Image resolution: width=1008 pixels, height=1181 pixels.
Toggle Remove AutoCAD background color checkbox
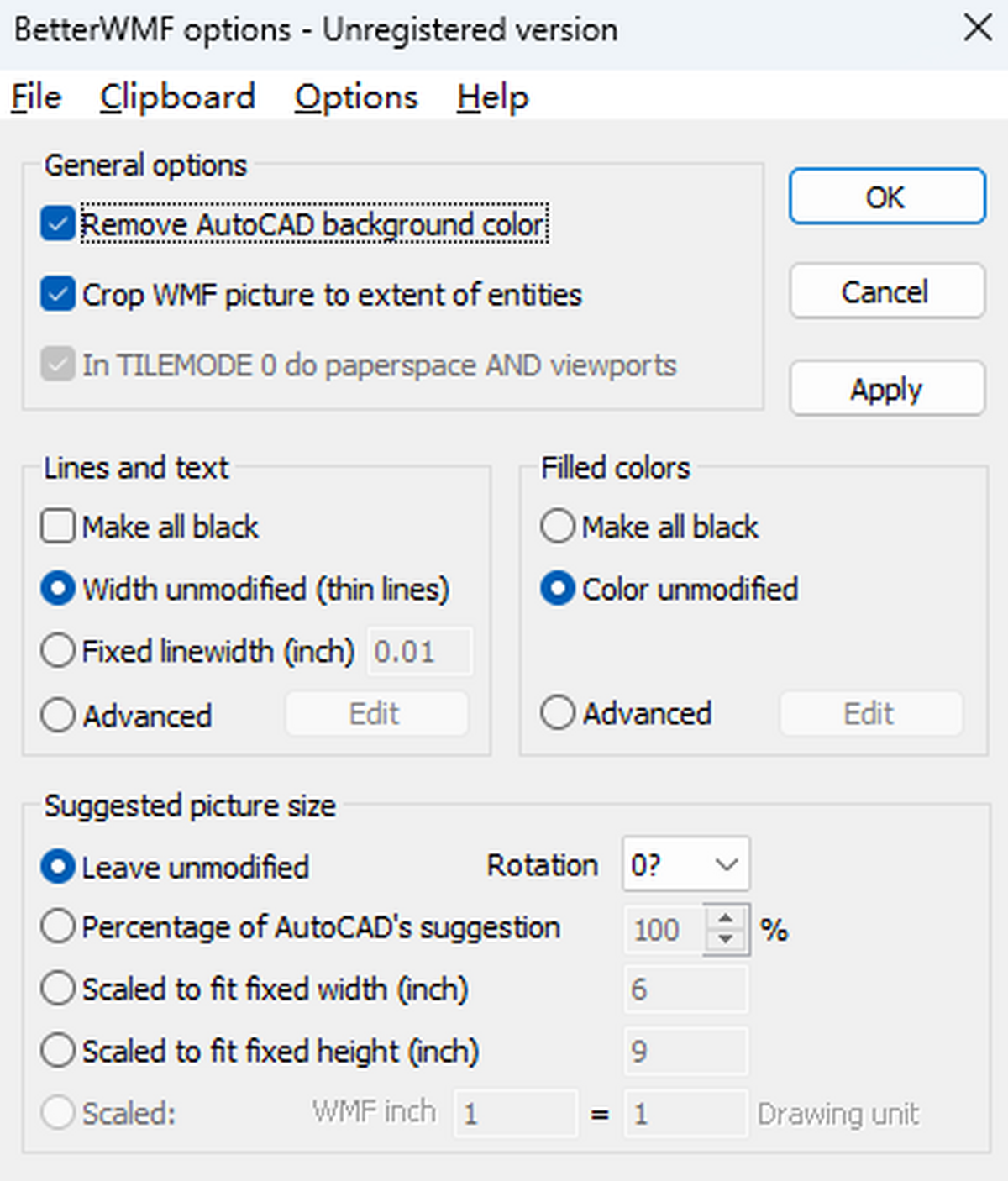(58, 224)
